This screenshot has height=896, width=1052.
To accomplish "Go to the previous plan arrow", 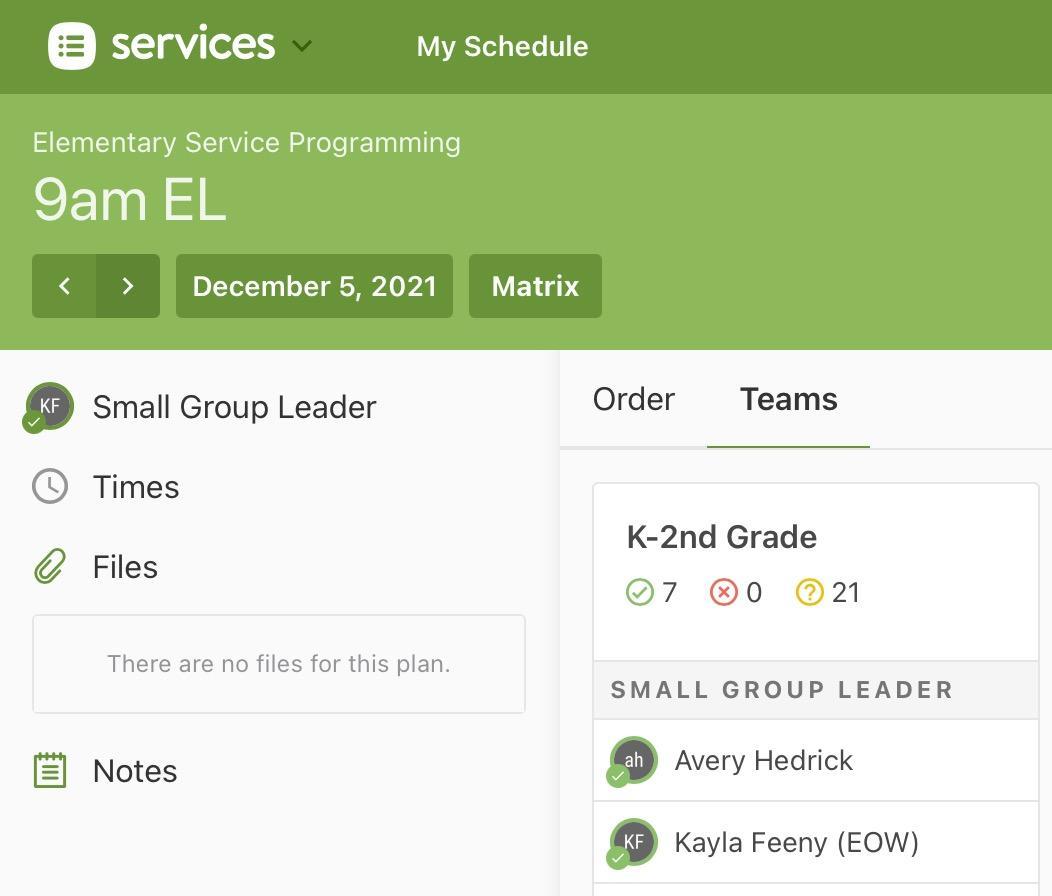I will [64, 286].
